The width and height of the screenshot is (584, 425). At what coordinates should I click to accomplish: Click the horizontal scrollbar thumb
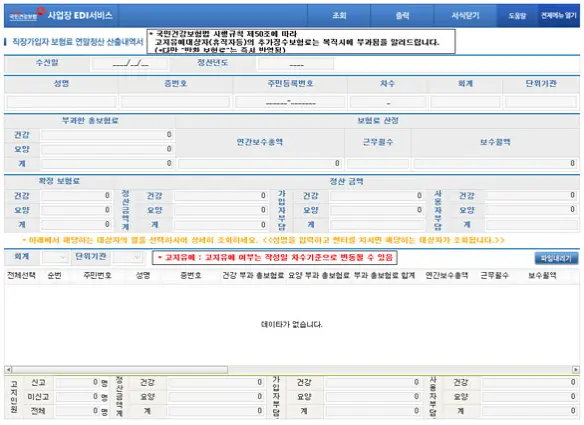click(x=120, y=370)
